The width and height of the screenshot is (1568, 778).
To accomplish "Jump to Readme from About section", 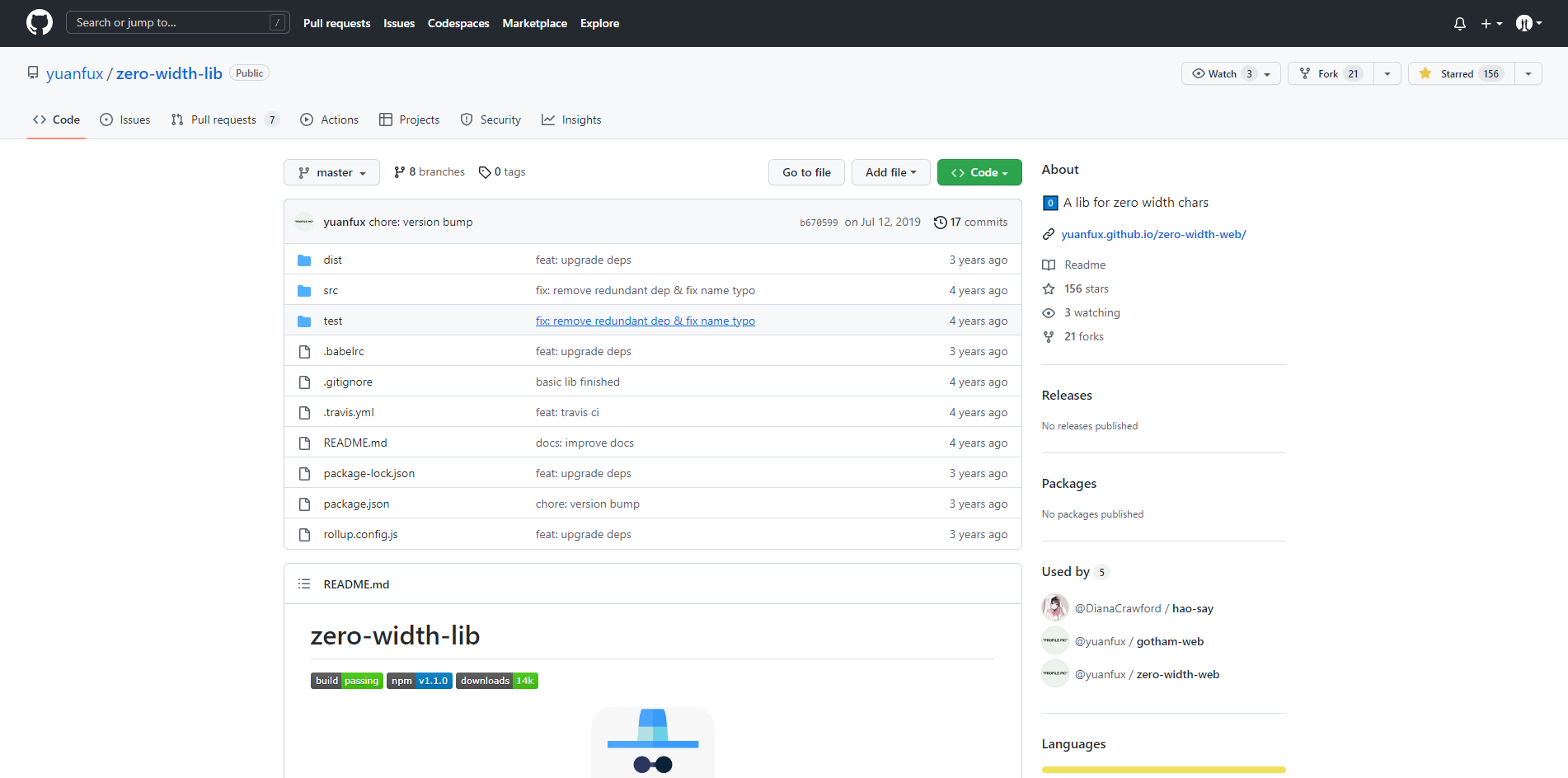I will pos(1074,265).
